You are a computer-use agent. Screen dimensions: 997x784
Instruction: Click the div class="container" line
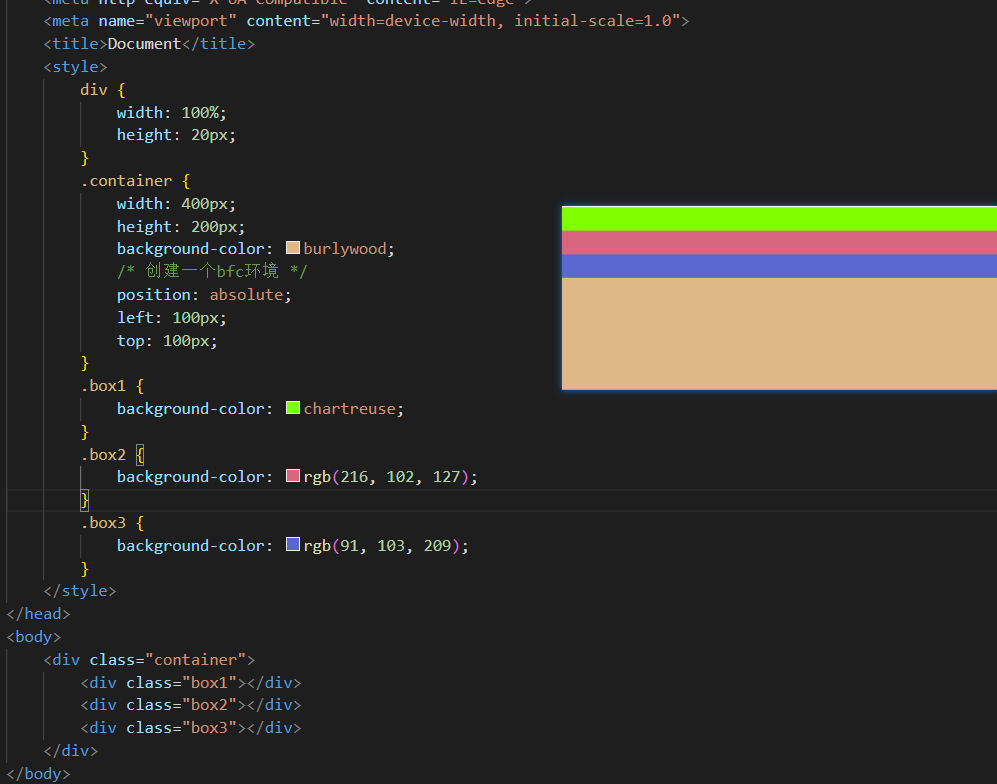coord(149,660)
